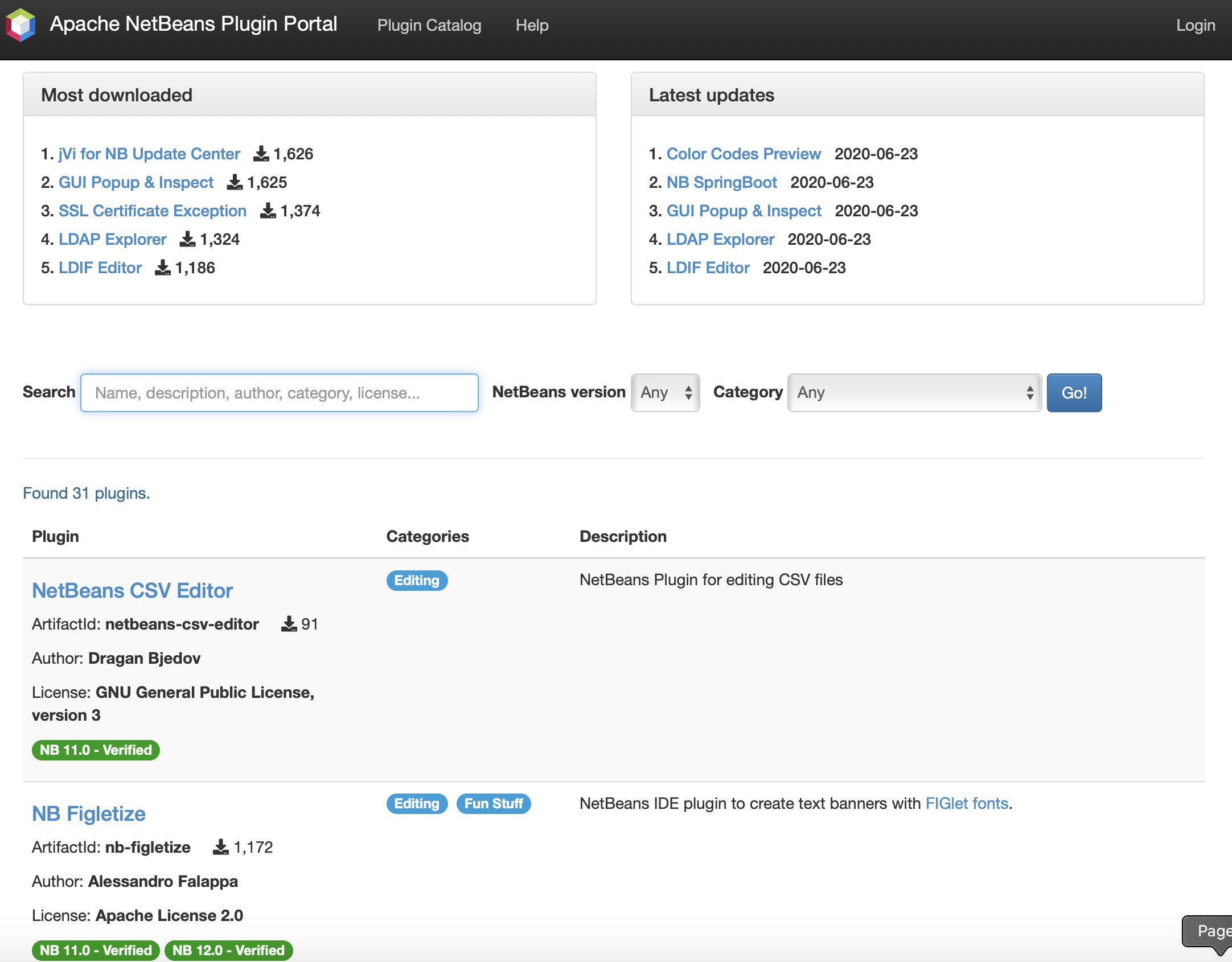This screenshot has width=1232, height=962.
Task: Select the Editing category badge
Action: coord(416,580)
